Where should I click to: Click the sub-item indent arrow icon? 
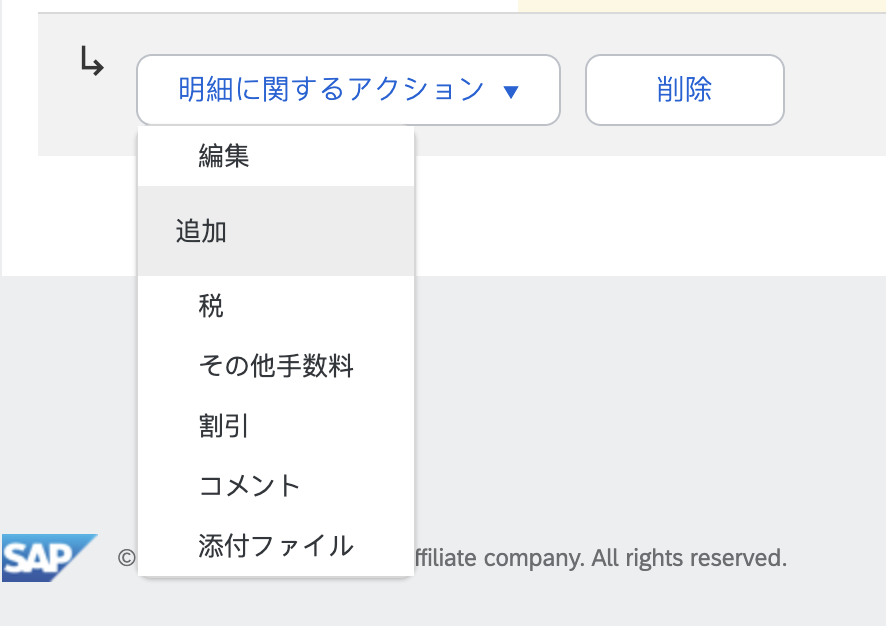[92, 63]
